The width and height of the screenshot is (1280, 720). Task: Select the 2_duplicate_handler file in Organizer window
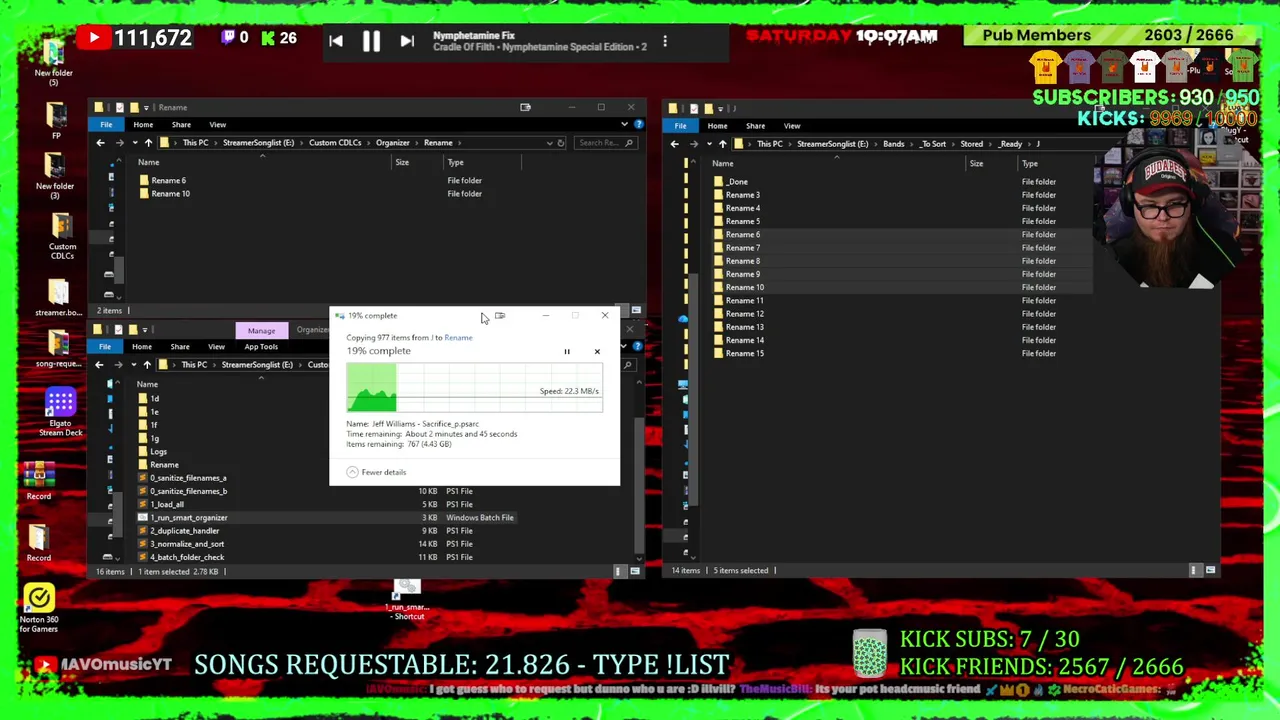[x=185, y=531]
